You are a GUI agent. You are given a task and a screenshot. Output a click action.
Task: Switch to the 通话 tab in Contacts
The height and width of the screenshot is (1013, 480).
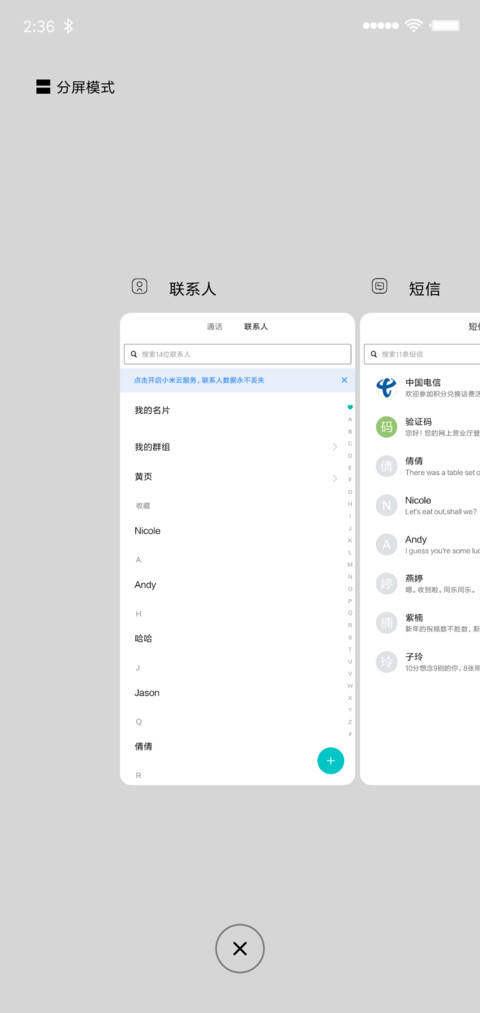(x=214, y=327)
